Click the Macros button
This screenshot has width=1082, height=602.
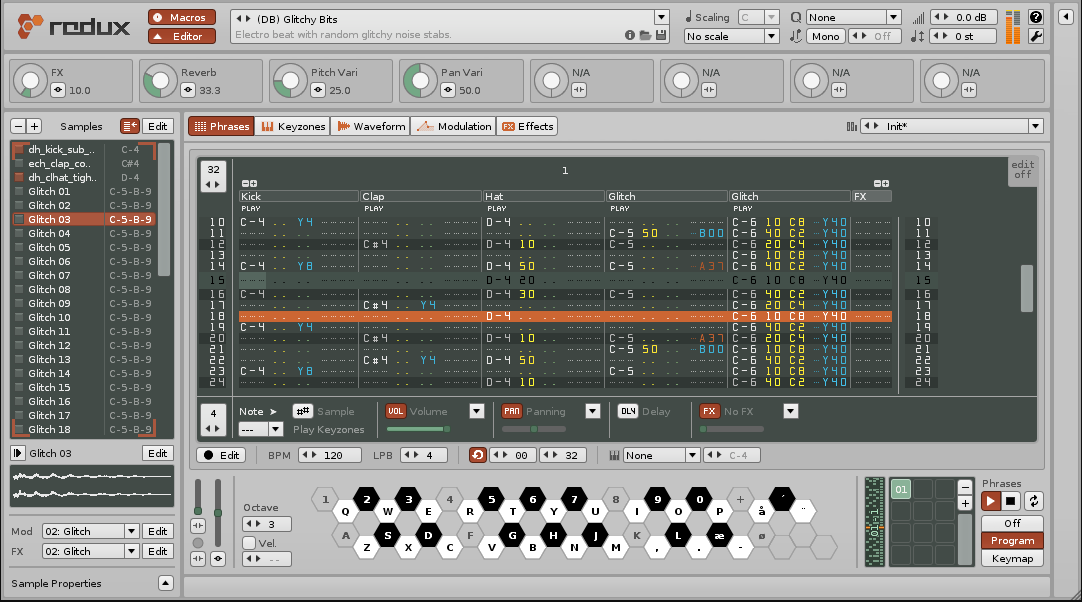pyautogui.click(x=181, y=17)
